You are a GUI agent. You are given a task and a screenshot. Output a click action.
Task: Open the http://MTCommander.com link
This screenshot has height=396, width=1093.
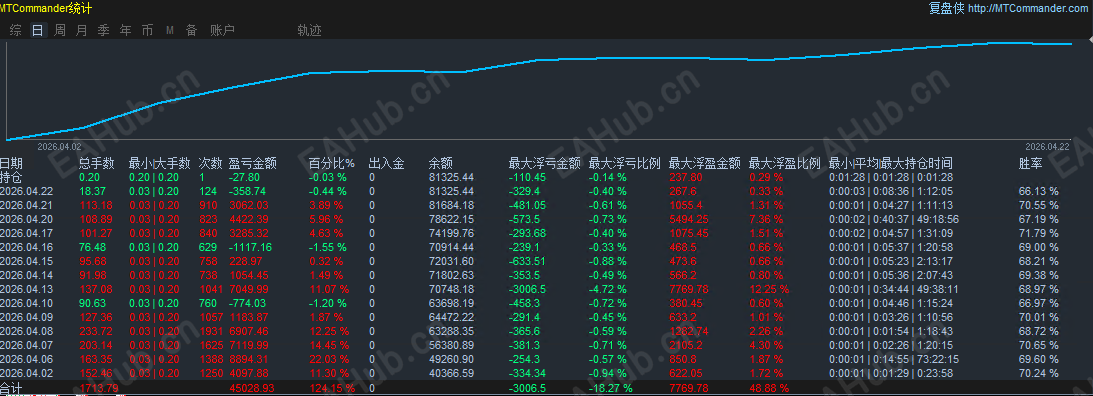[1027, 8]
